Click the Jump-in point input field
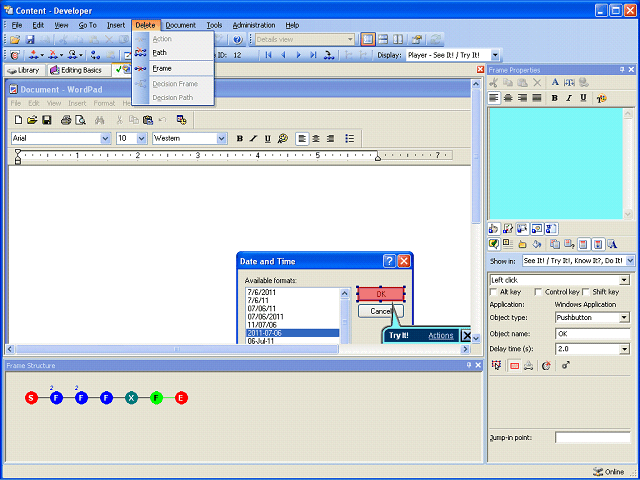The height and width of the screenshot is (480, 640). coord(592,438)
